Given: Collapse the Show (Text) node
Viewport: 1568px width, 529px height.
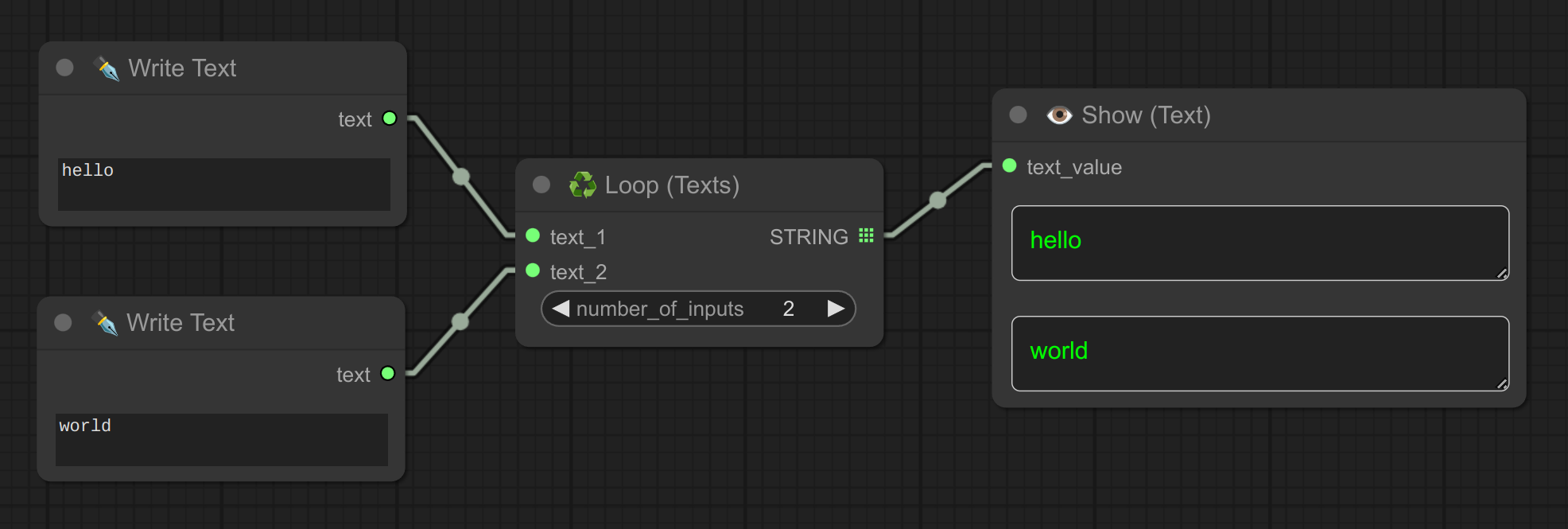Looking at the screenshot, I should (1018, 115).
